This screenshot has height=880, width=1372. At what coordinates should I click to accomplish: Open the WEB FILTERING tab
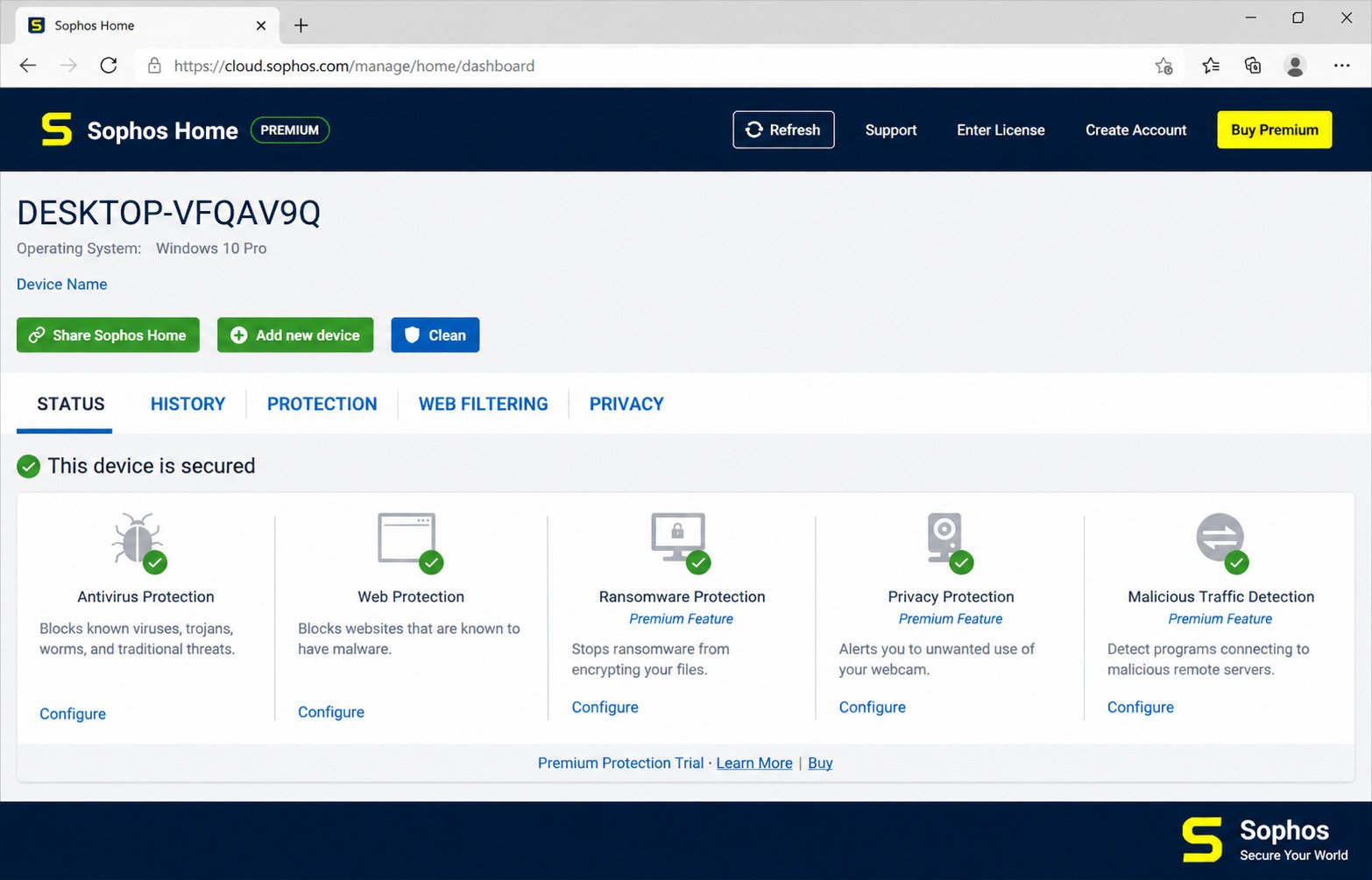tap(483, 404)
